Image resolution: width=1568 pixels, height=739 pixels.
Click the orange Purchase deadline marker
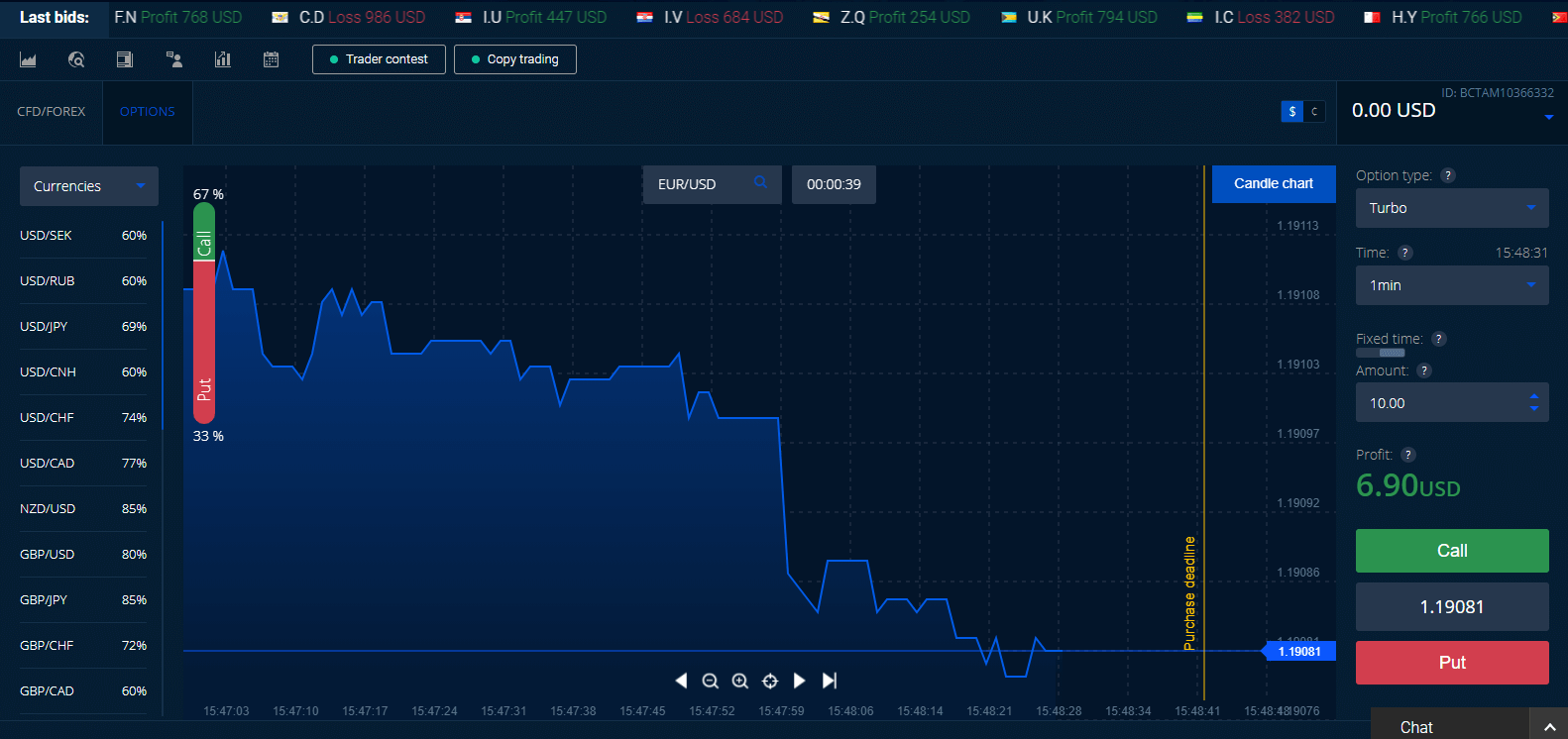[x=1190, y=592]
